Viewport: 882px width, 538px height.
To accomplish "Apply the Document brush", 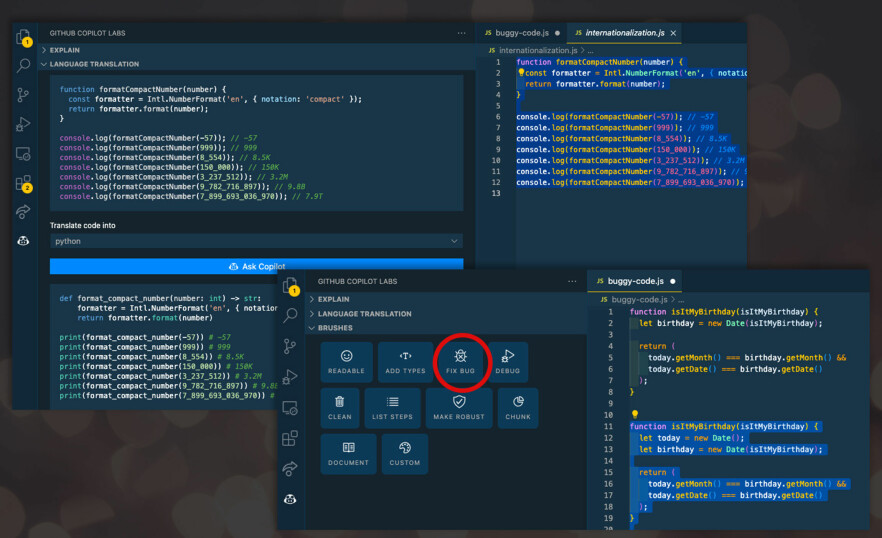I will (348, 454).
